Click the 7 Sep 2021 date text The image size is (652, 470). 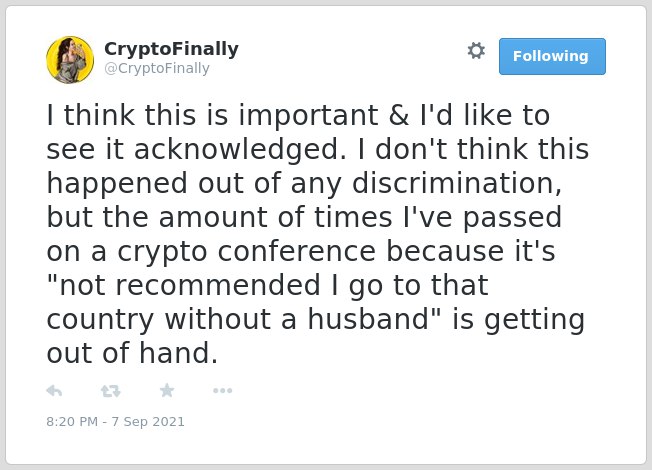[x=148, y=421]
